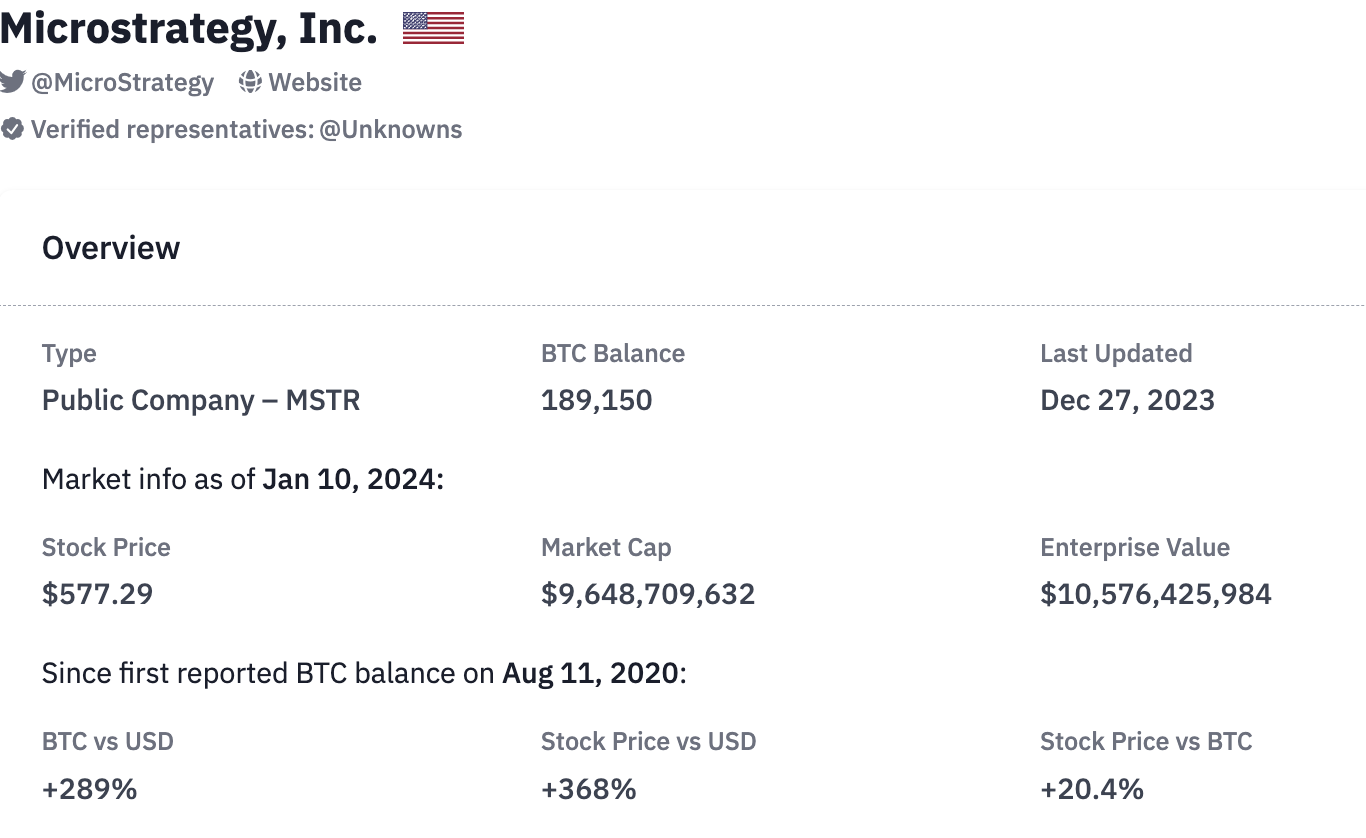Click the Microstrategy, Inc. page title

189,29
